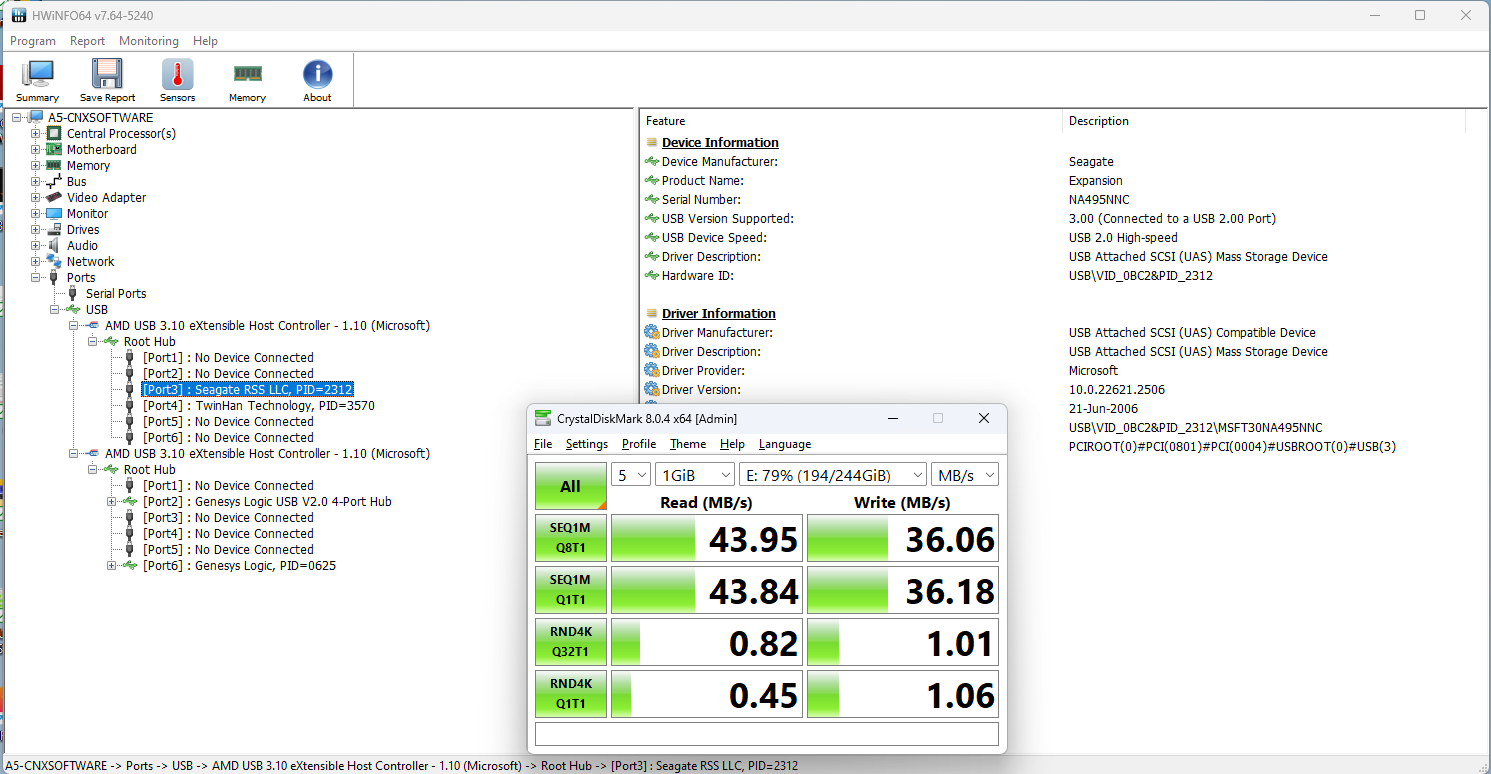Select the Audio tree icon
This screenshot has width=1491, height=774.
[54, 245]
